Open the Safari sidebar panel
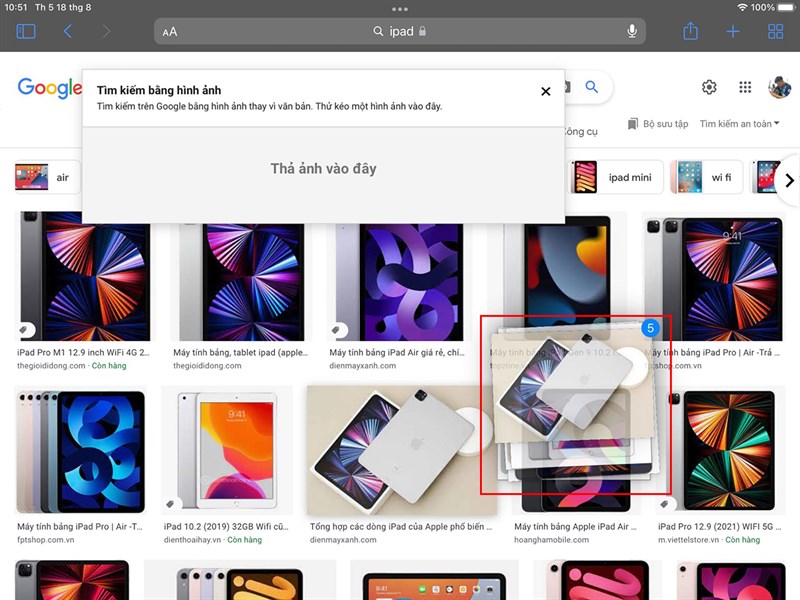Screen dimensions: 800x600 26,31
